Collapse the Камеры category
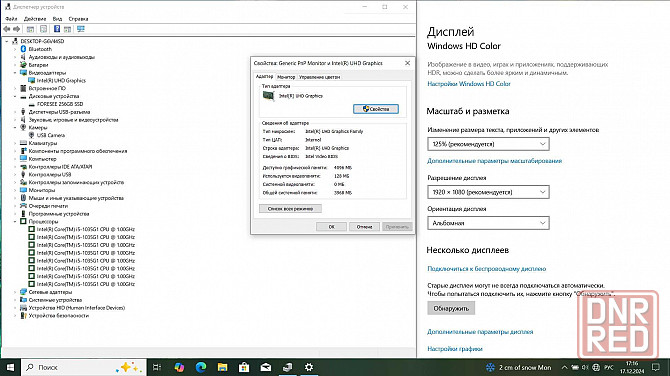 [15, 127]
